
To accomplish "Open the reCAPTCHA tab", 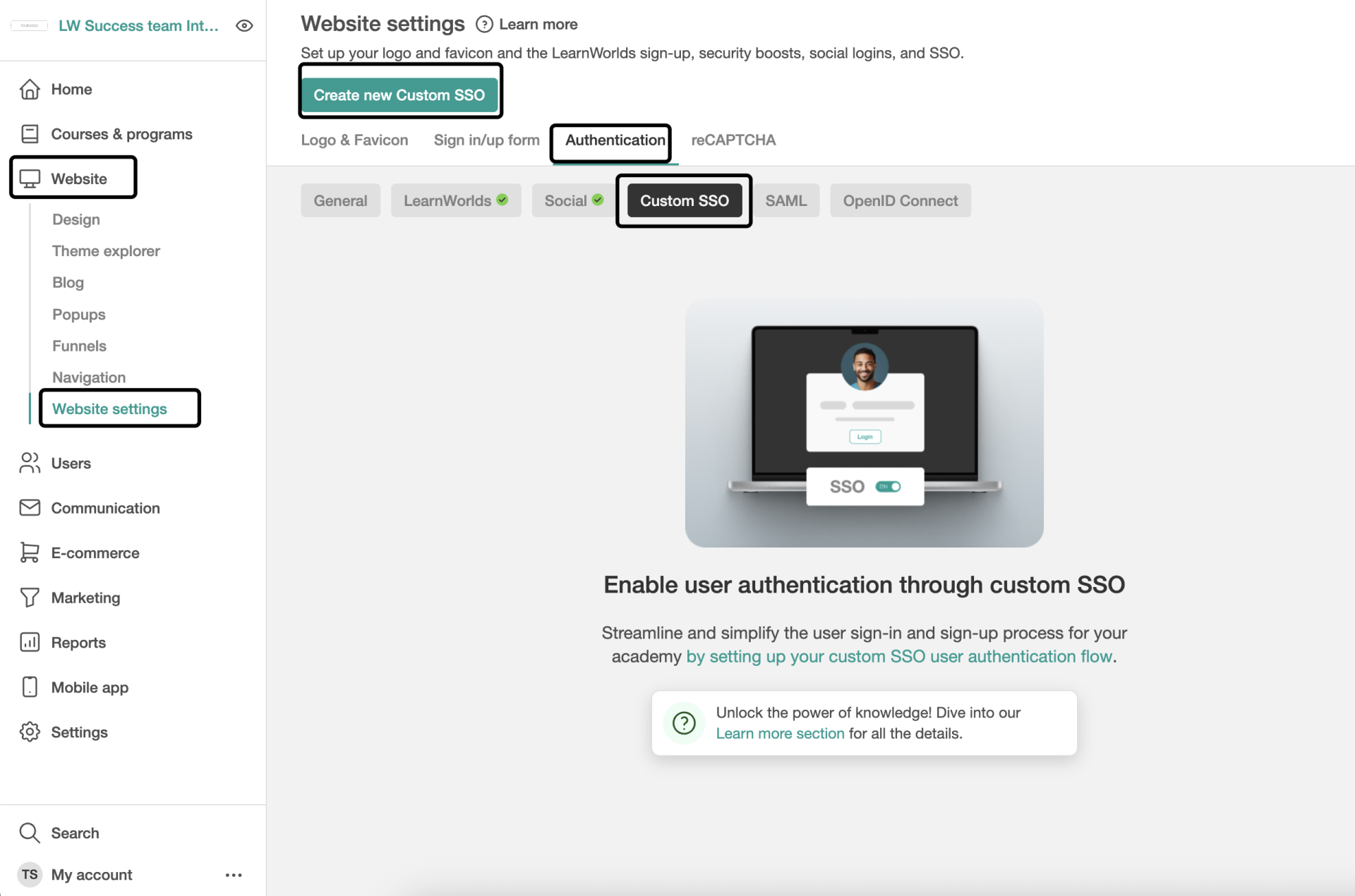I will pos(733,140).
